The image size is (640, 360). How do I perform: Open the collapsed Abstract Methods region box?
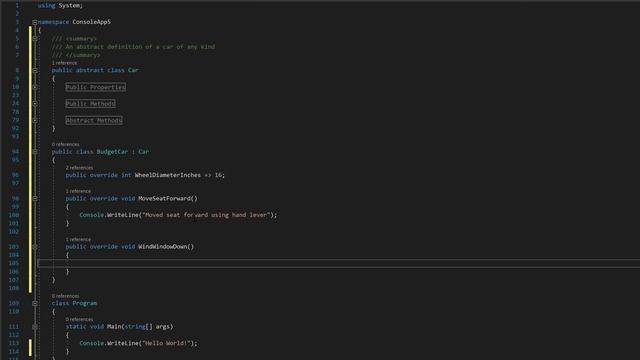coord(94,120)
